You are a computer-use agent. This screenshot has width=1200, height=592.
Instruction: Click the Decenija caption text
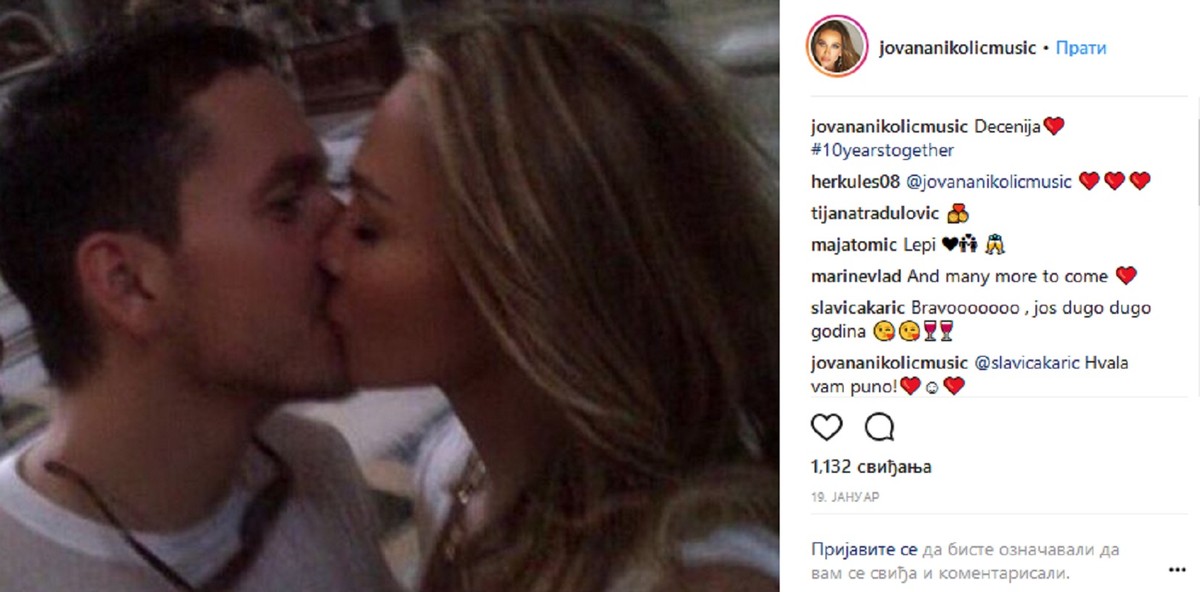click(1006, 126)
